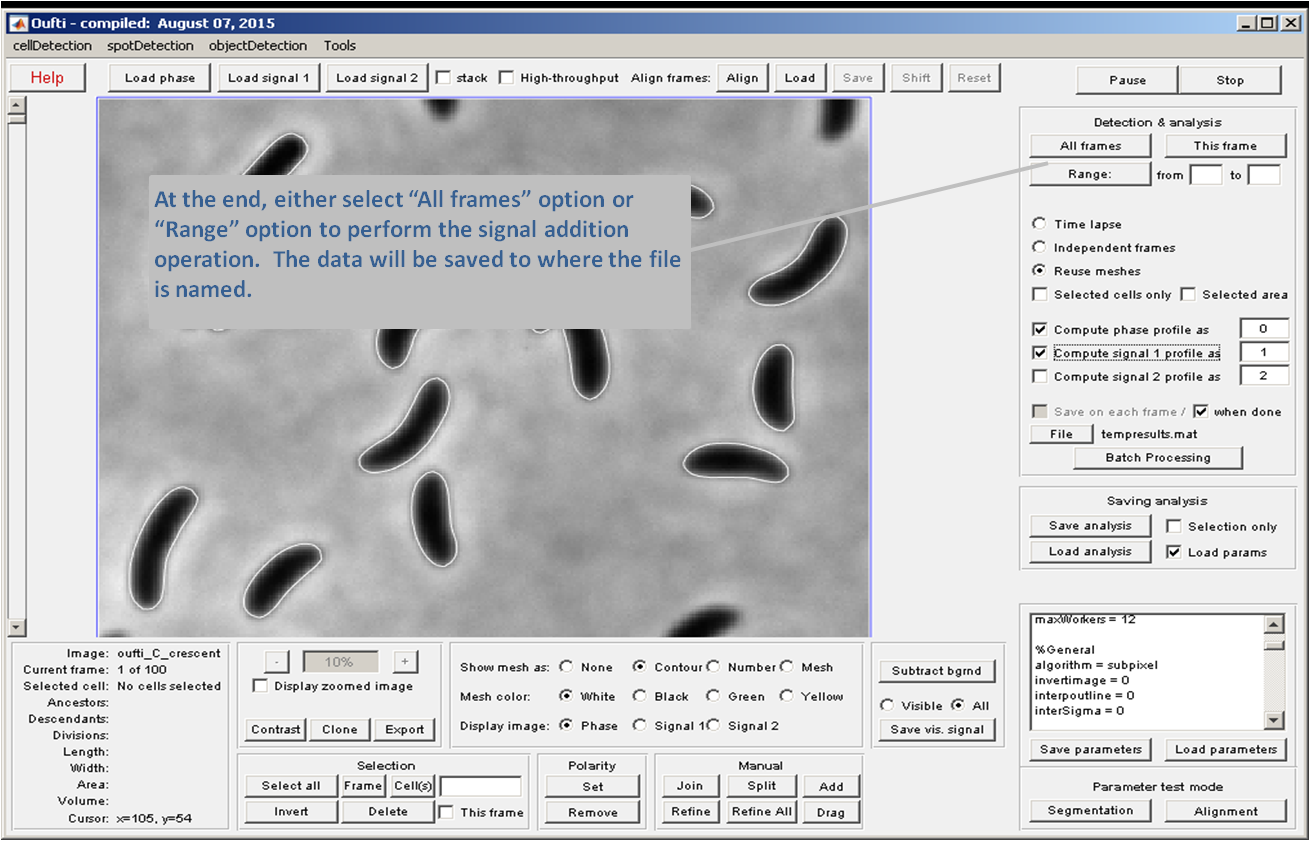Select Reuse meshes radio option

(x=1040, y=271)
